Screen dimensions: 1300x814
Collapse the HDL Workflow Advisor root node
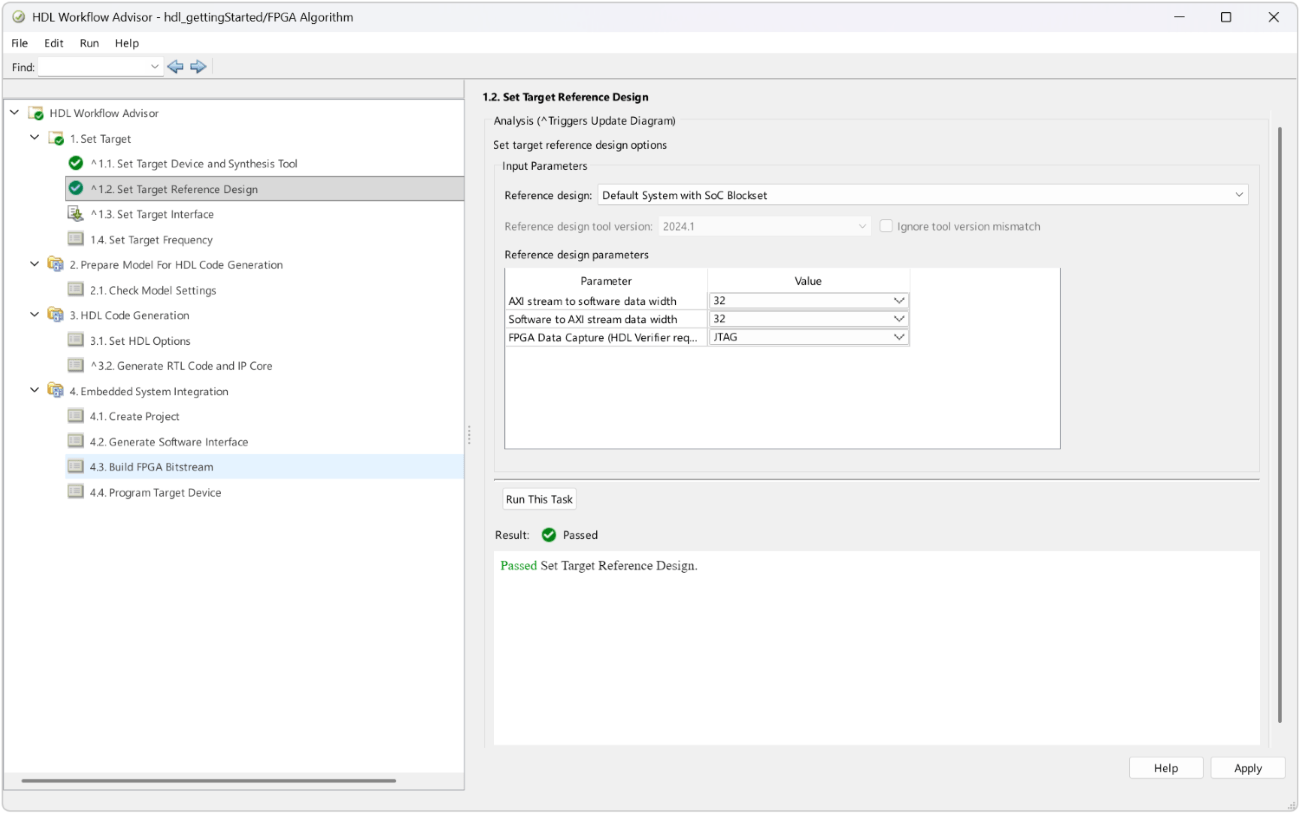(14, 113)
